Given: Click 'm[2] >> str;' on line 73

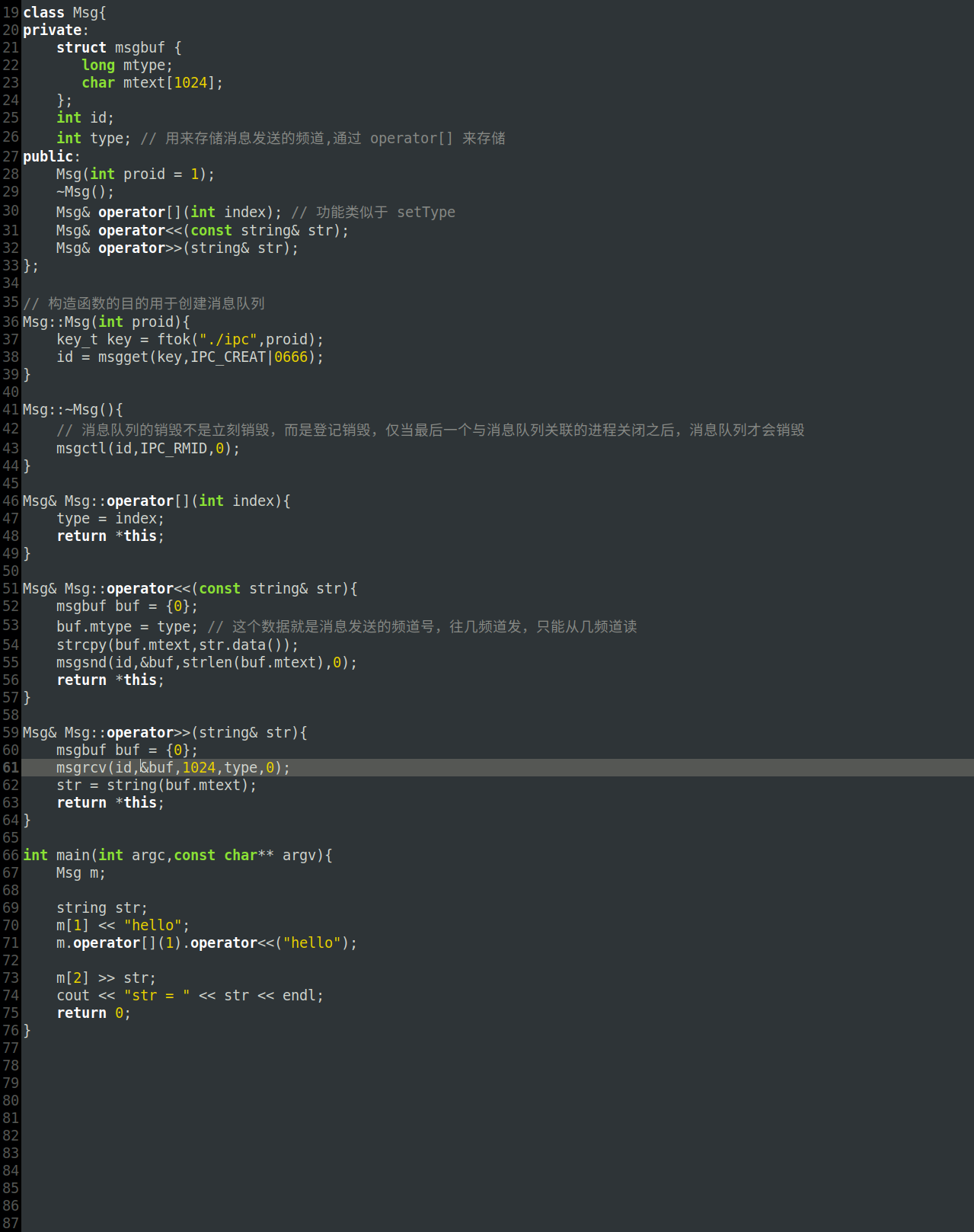Looking at the screenshot, I should tap(107, 978).
